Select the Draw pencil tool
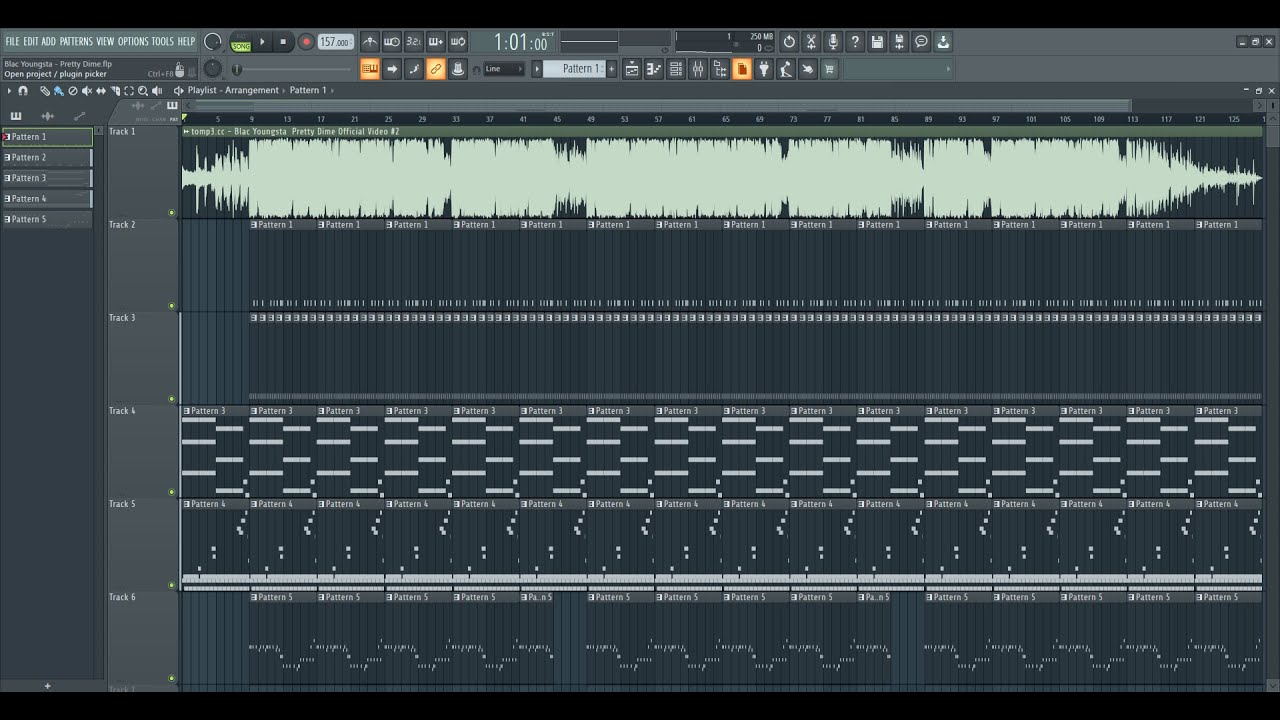 pos(45,91)
